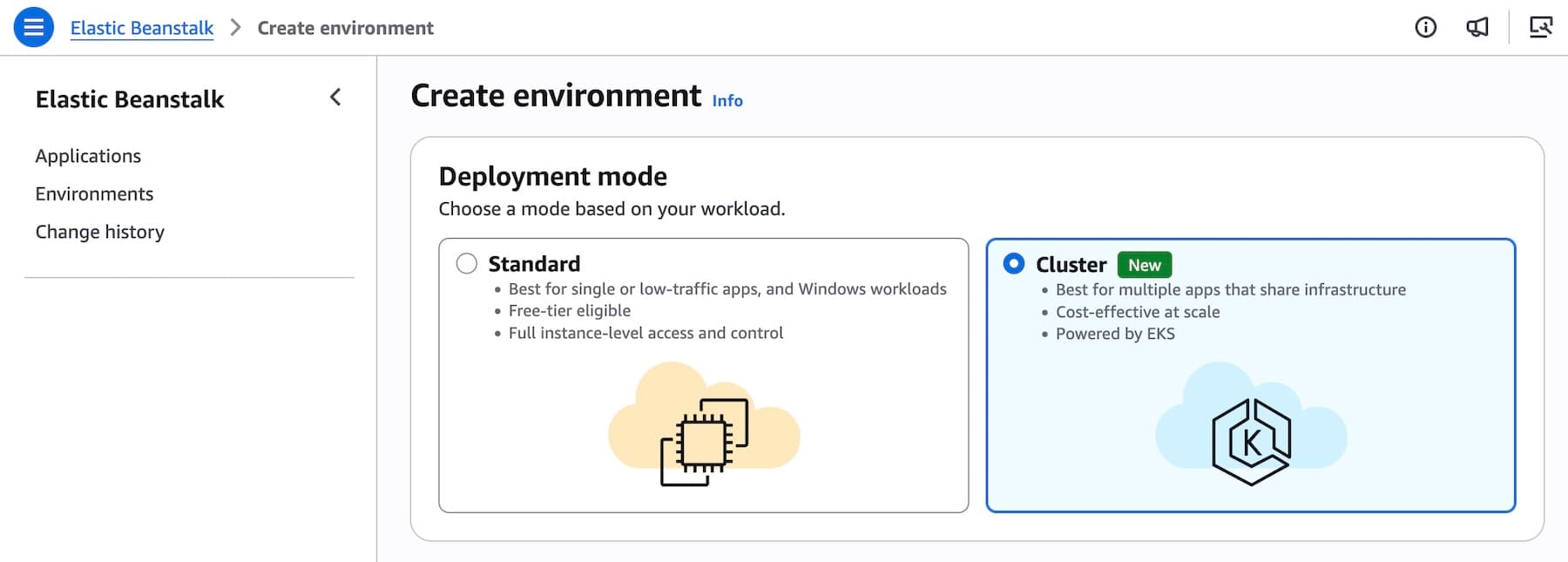Click the Cluster Kubernetes cloud illustration
This screenshot has height=562, width=1568.
click(1251, 426)
